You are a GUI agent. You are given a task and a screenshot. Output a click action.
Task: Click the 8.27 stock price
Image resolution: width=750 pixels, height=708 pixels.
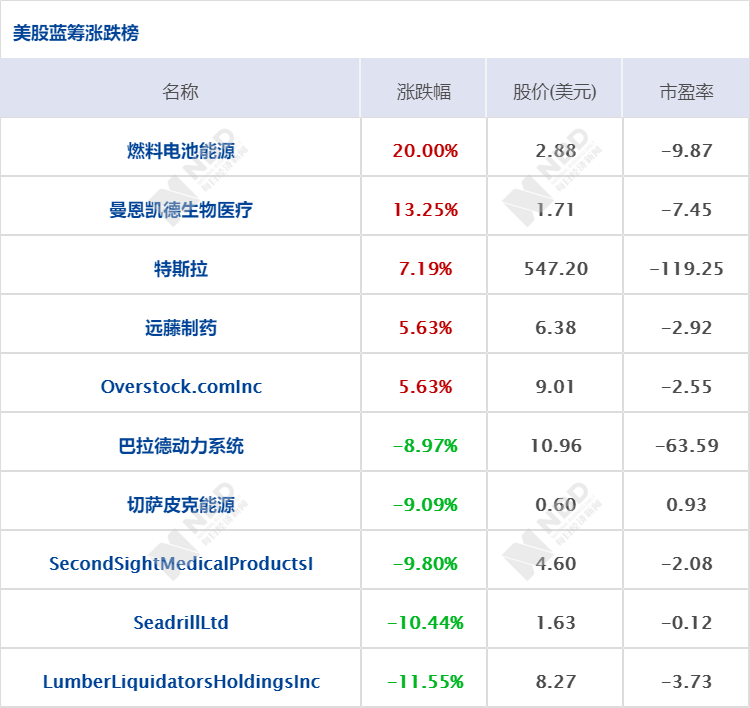(556, 682)
